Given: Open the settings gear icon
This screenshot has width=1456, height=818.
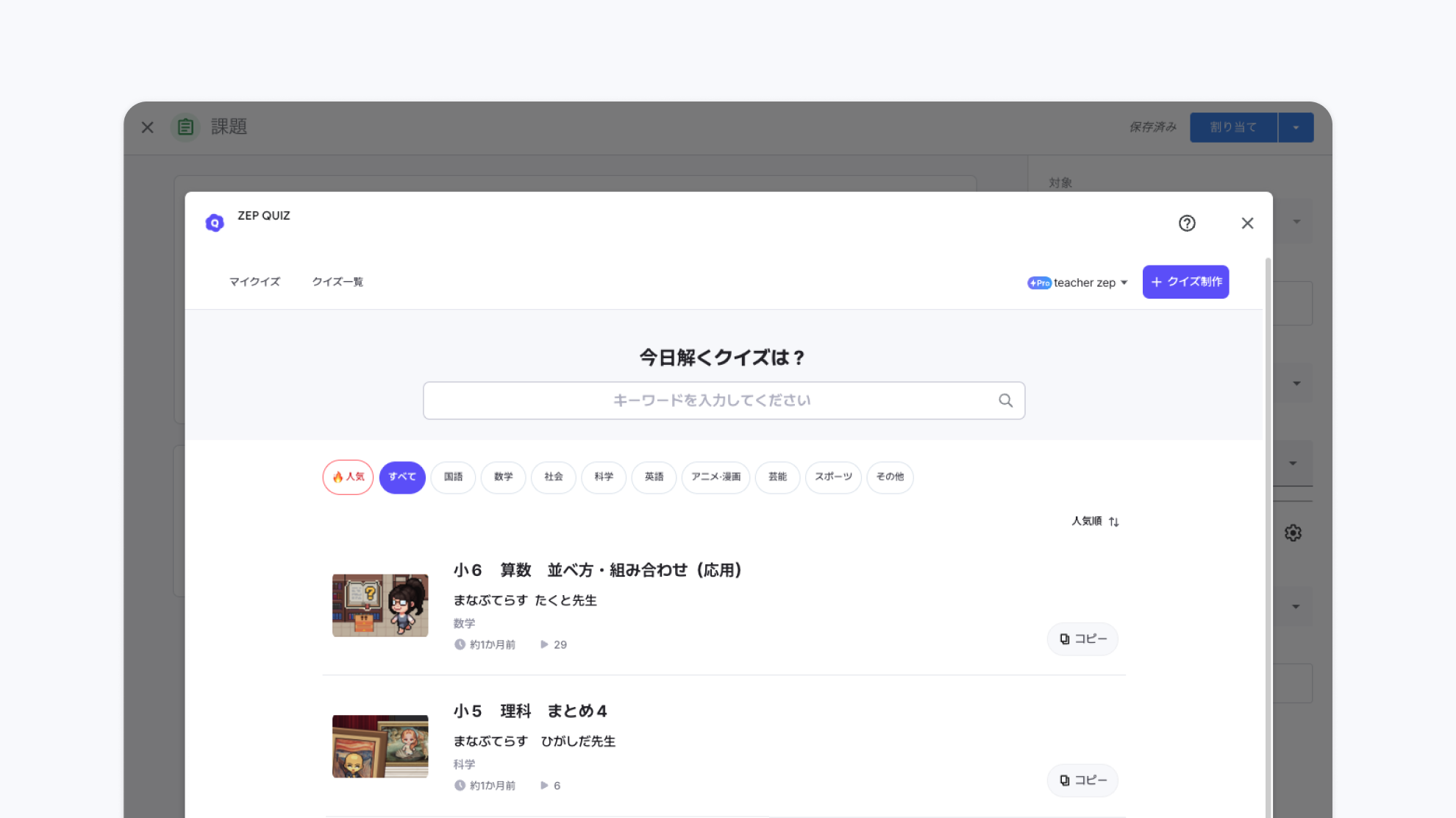Looking at the screenshot, I should (x=1293, y=533).
